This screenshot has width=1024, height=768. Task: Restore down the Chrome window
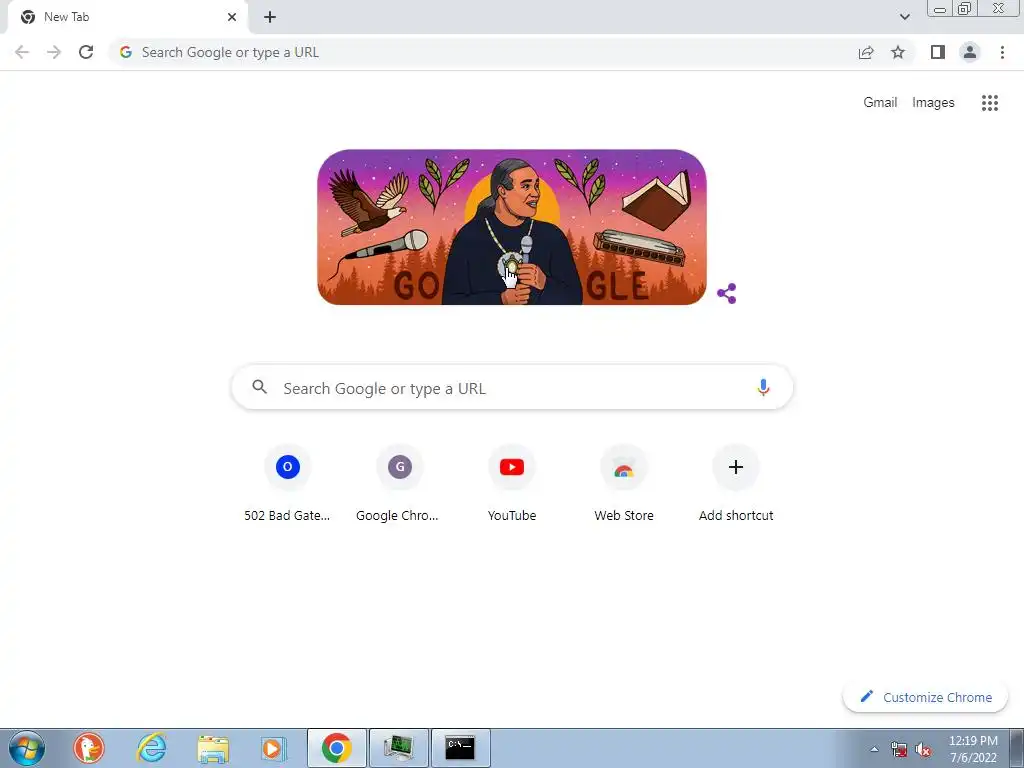tap(964, 9)
